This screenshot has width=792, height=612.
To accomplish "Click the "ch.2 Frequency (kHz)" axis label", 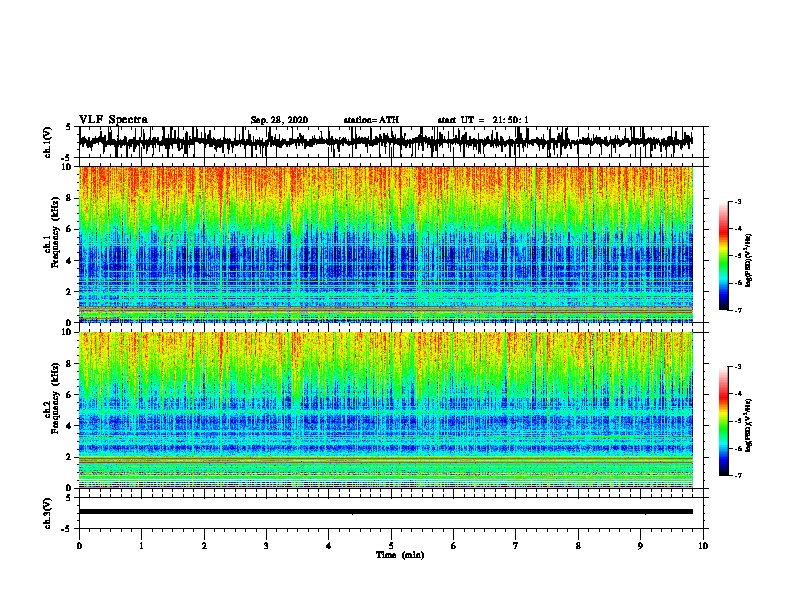I will [x=54, y=398].
